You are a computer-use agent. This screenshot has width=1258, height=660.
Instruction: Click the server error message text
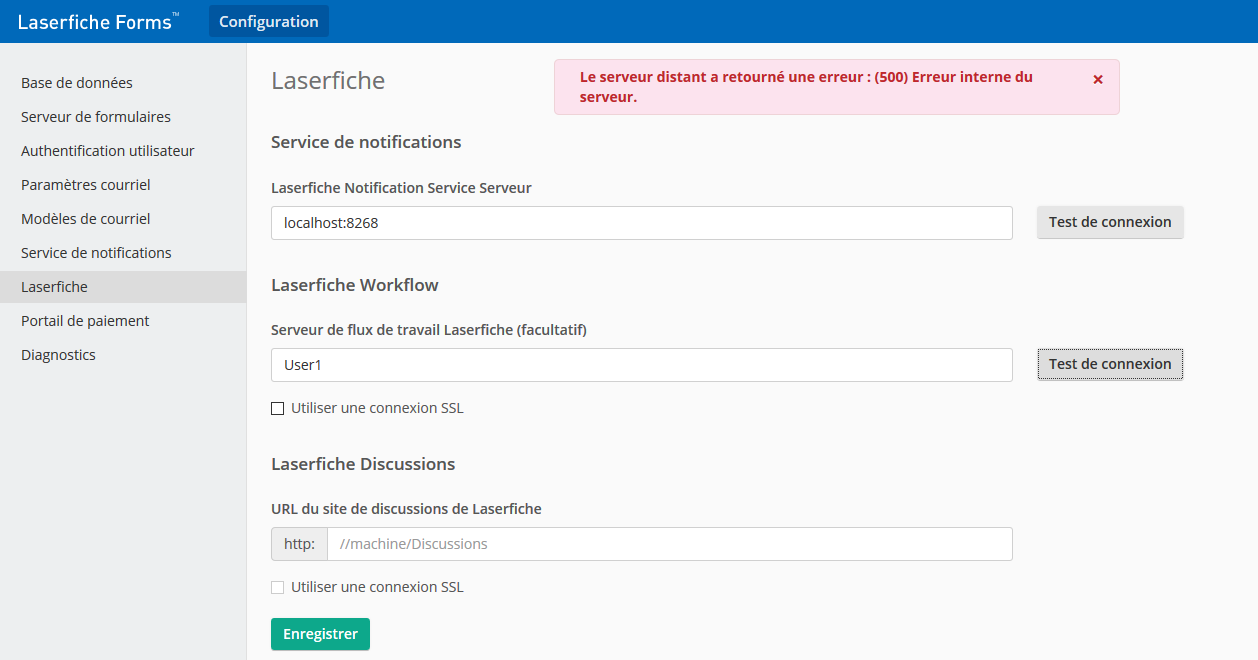806,87
